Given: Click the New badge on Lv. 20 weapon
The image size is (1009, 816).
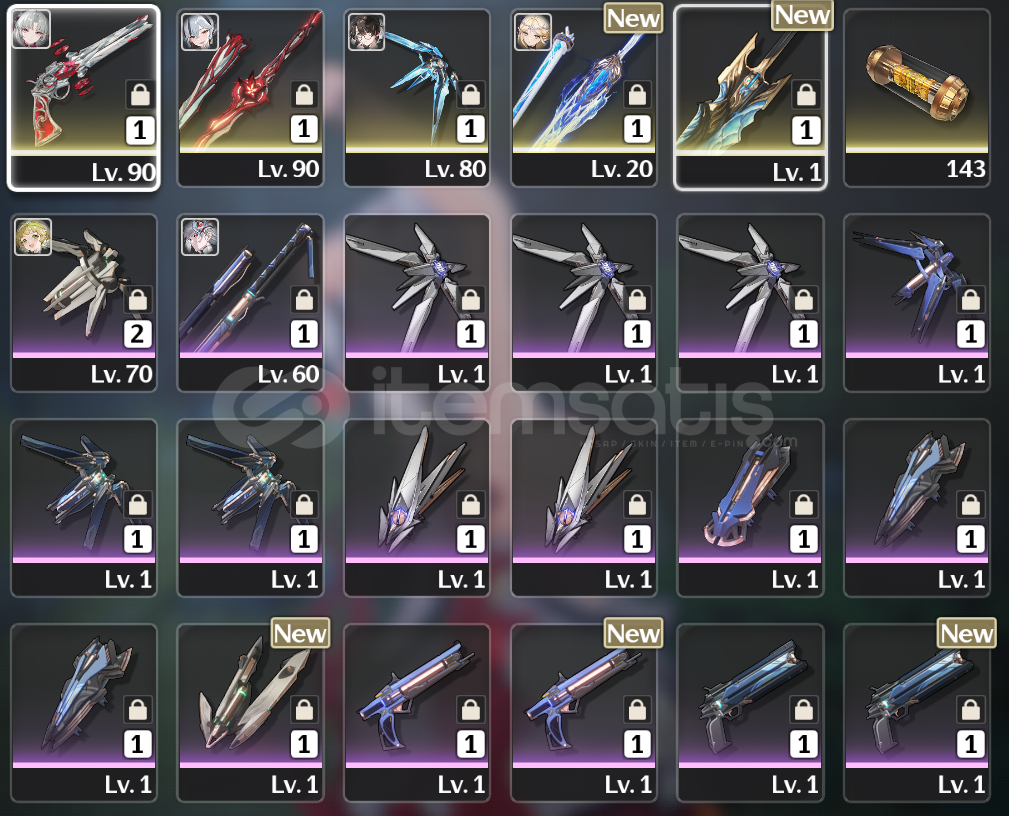Looking at the screenshot, I should coord(633,18).
